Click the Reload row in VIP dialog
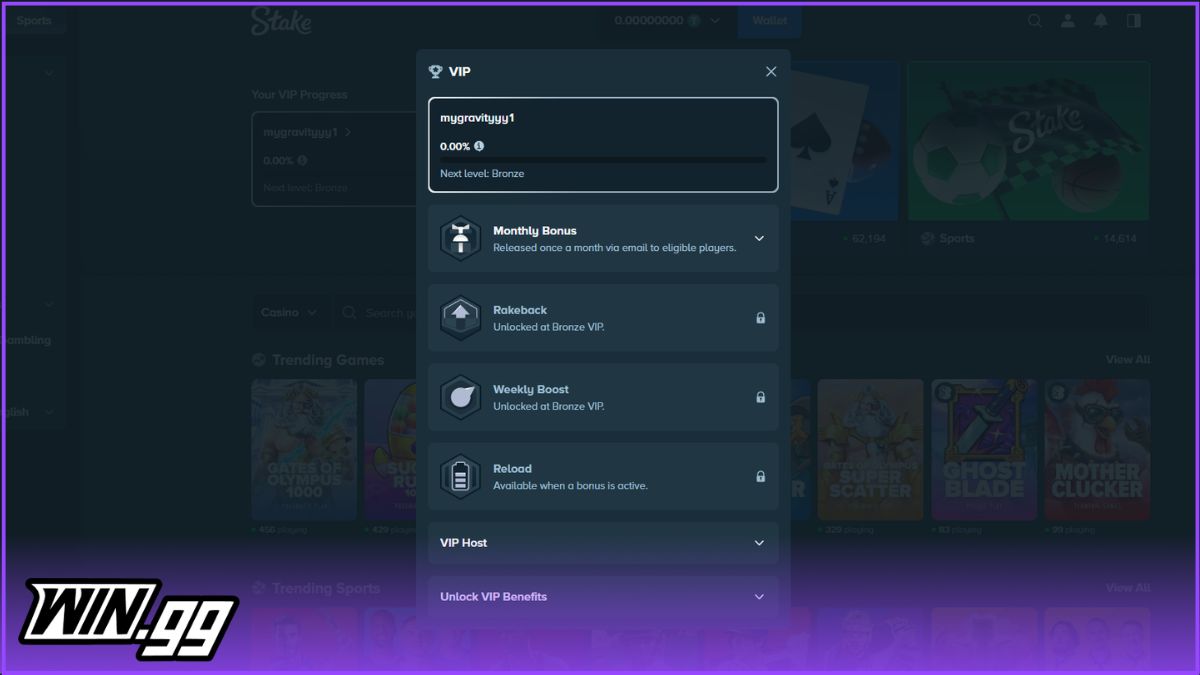1200x675 pixels. point(603,476)
